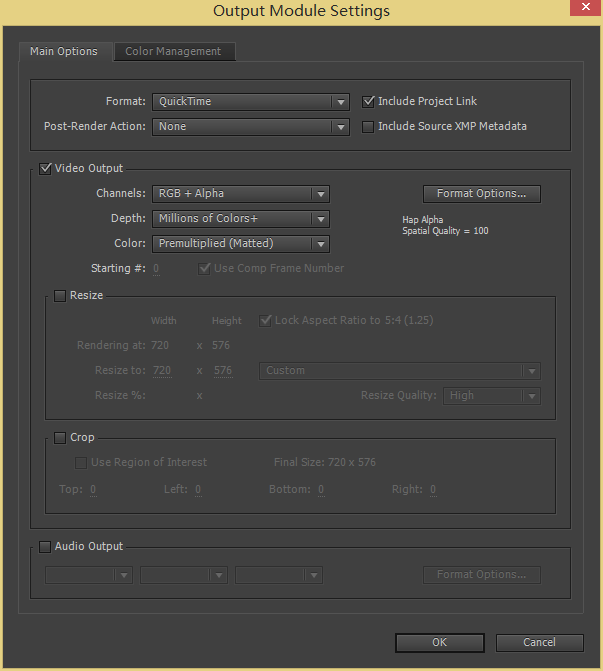Open Depth dropdown showing Millions of Colors+
The height and width of the screenshot is (671, 603).
tap(241, 219)
